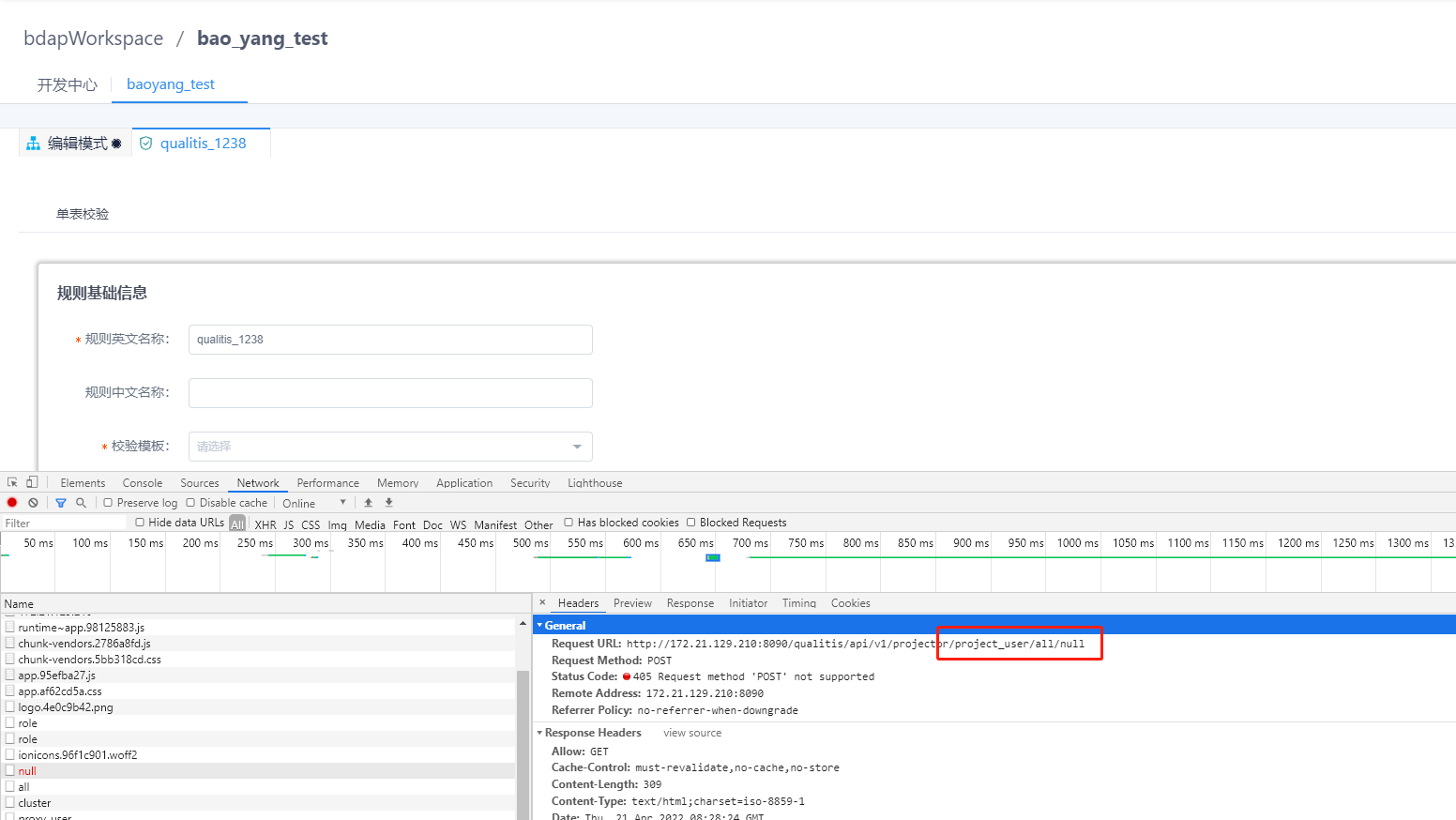The height and width of the screenshot is (820, 1456).
Task: Select the app.95efba27.js request
Action: click(x=258, y=675)
